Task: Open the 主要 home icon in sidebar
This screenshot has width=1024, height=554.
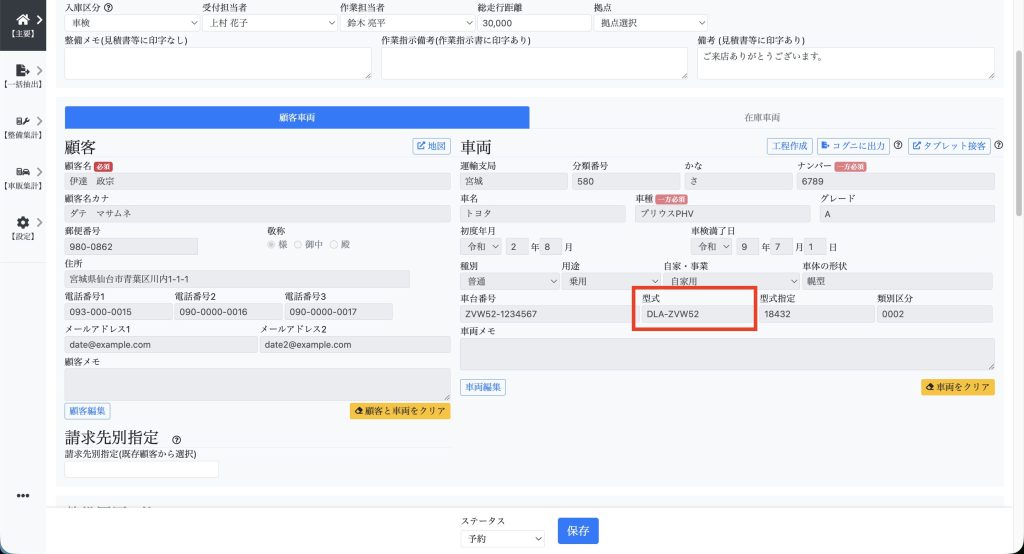Action: 23,19
